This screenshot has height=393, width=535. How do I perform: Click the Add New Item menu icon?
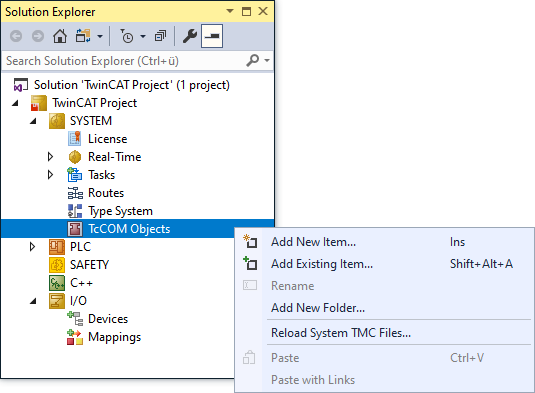tap(250, 241)
